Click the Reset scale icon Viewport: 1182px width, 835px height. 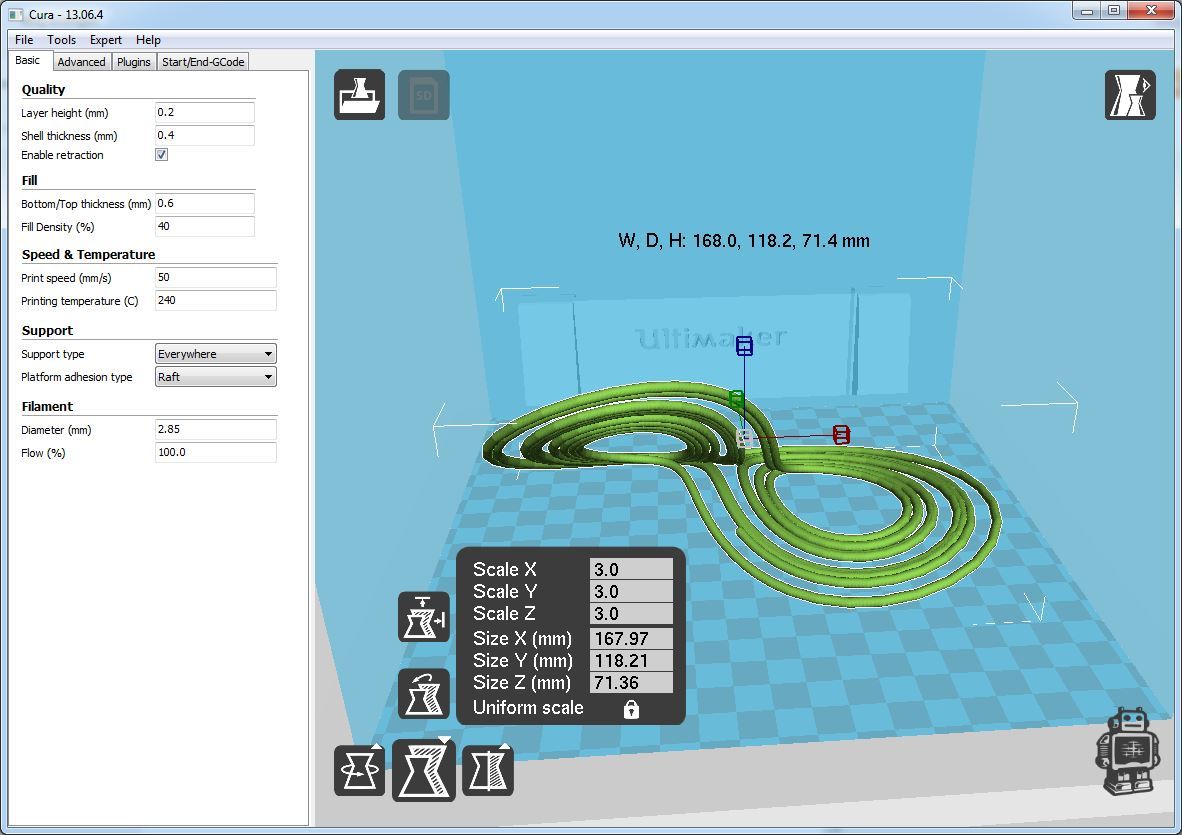(x=424, y=693)
